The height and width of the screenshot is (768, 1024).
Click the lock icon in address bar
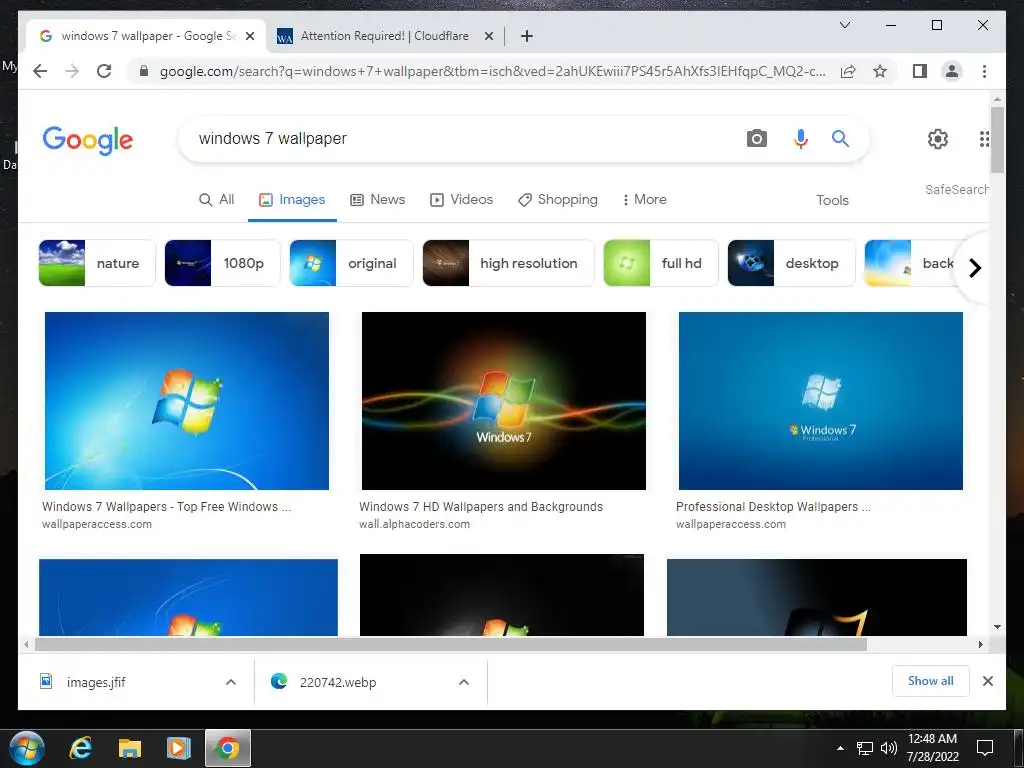pos(144,71)
